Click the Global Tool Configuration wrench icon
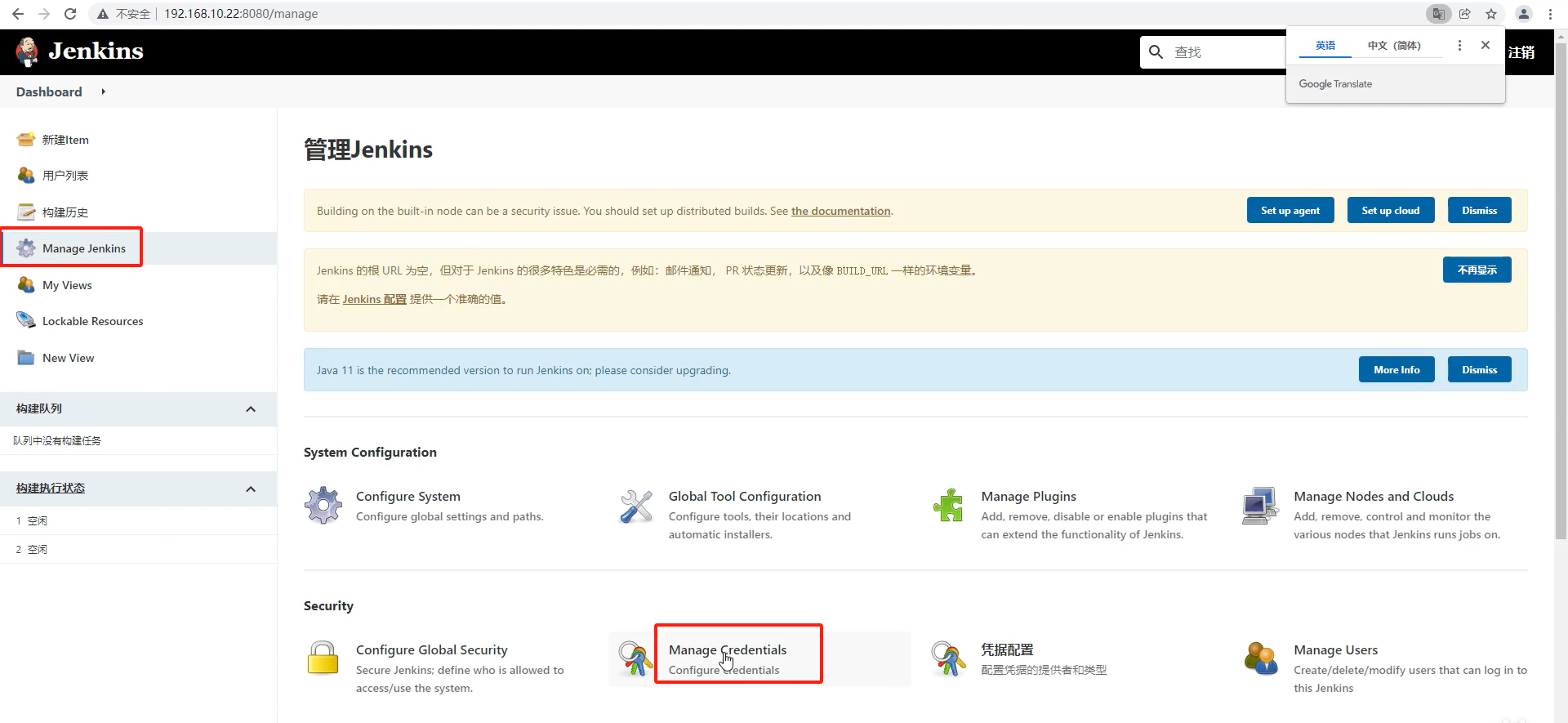Viewport: 1568px width, 723px height. click(x=636, y=507)
